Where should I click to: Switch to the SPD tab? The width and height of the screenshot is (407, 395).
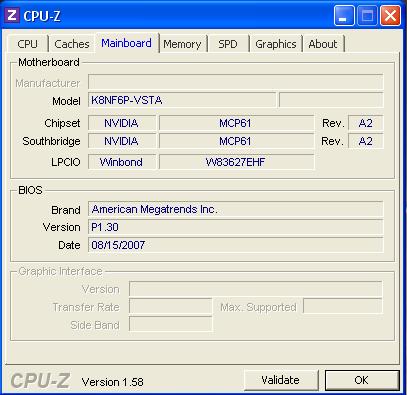(228, 44)
